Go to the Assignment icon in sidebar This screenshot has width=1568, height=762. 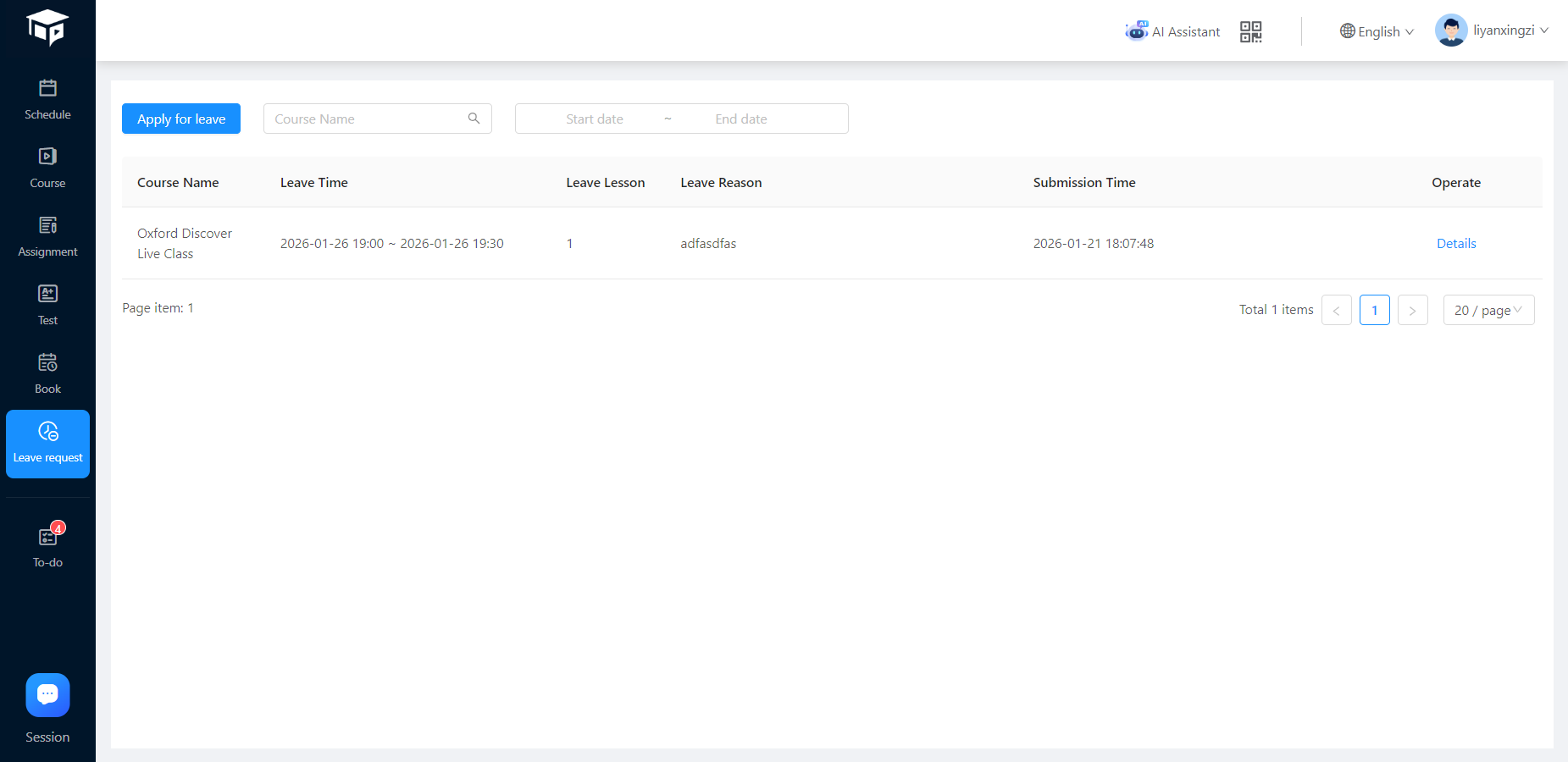pos(47,225)
